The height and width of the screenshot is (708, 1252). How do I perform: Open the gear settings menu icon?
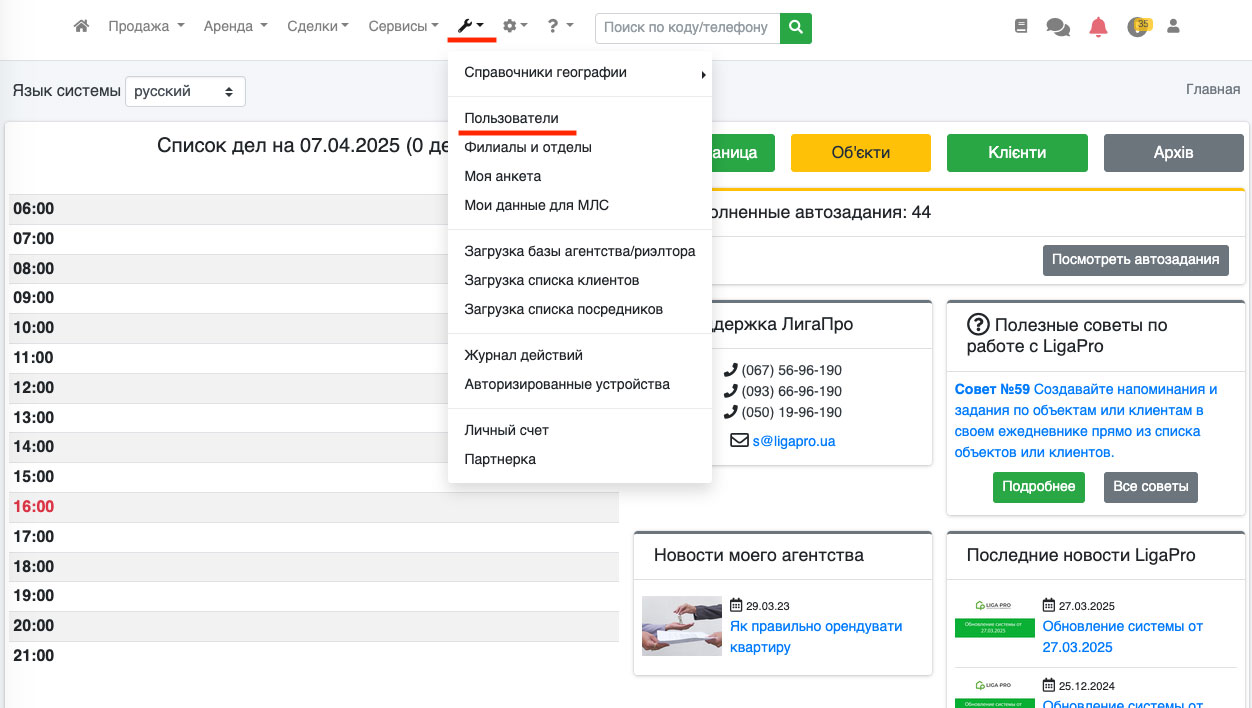[514, 27]
